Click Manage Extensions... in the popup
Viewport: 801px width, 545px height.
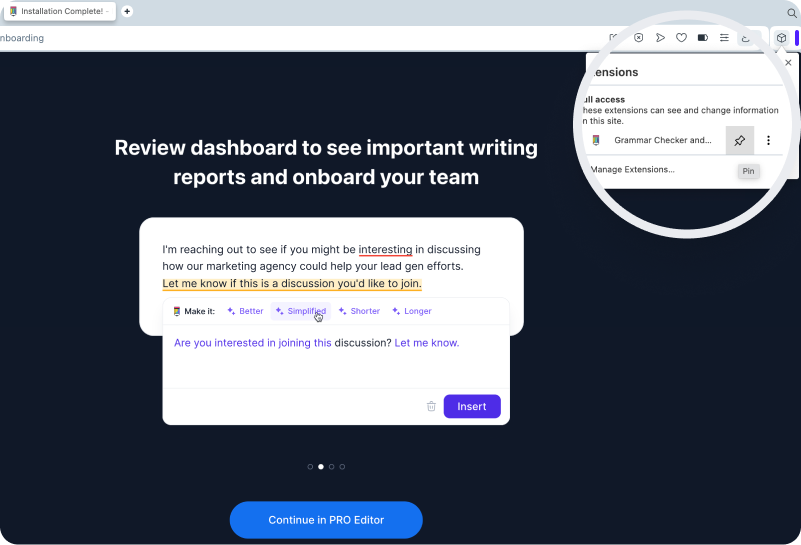pos(633,169)
